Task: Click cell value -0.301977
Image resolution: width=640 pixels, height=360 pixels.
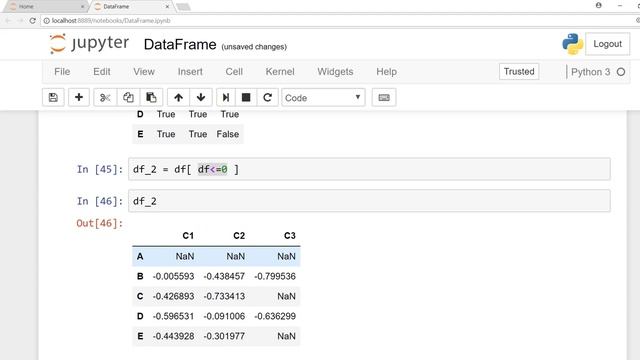Action: (224, 336)
